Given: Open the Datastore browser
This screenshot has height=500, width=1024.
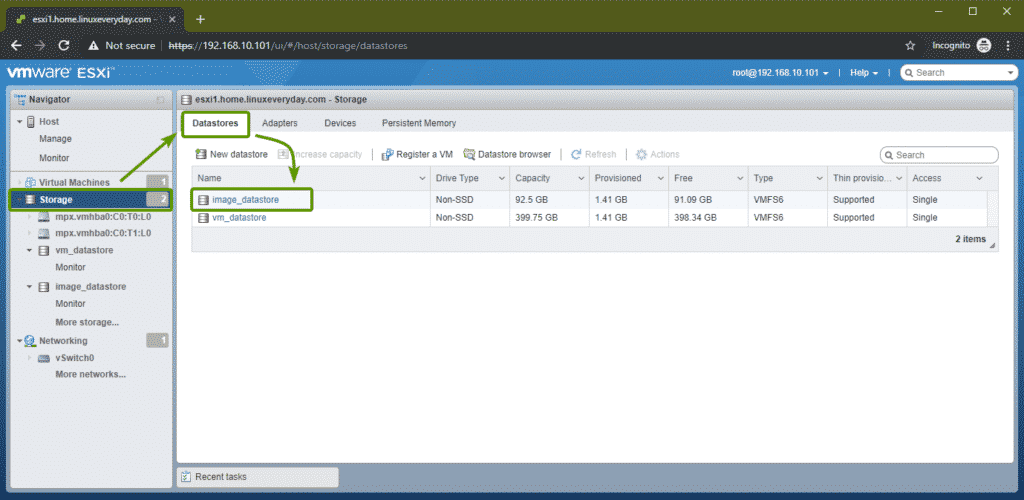Looking at the screenshot, I should pos(469,155).
